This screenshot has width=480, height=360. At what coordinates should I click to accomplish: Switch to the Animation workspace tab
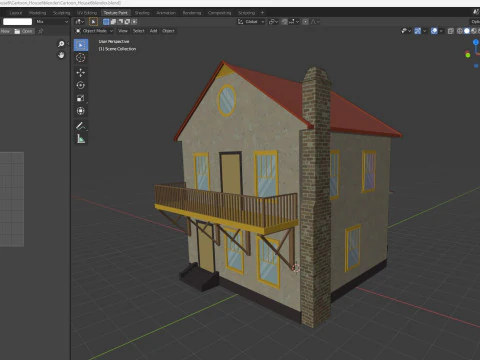(x=166, y=13)
